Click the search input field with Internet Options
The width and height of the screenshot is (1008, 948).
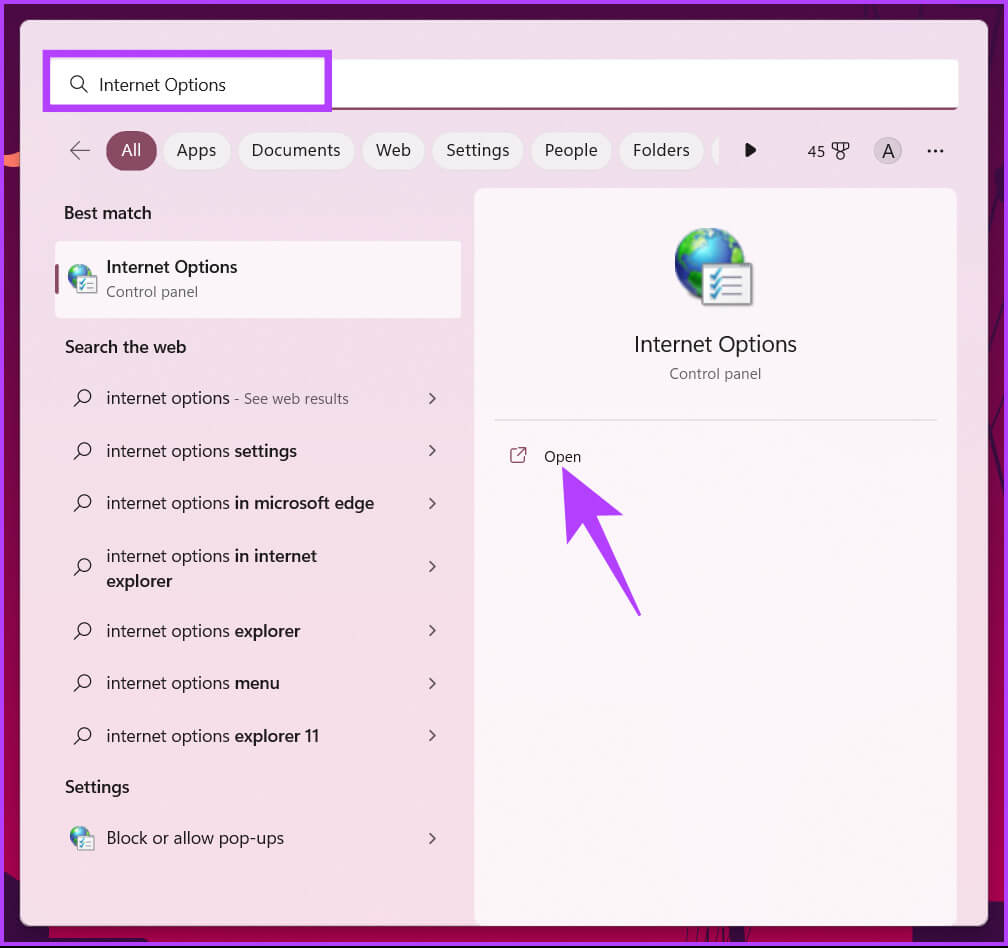503,84
